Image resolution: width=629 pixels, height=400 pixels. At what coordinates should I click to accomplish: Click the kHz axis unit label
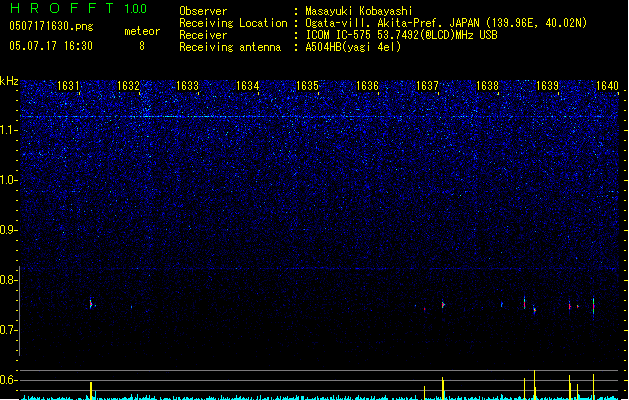point(9,81)
